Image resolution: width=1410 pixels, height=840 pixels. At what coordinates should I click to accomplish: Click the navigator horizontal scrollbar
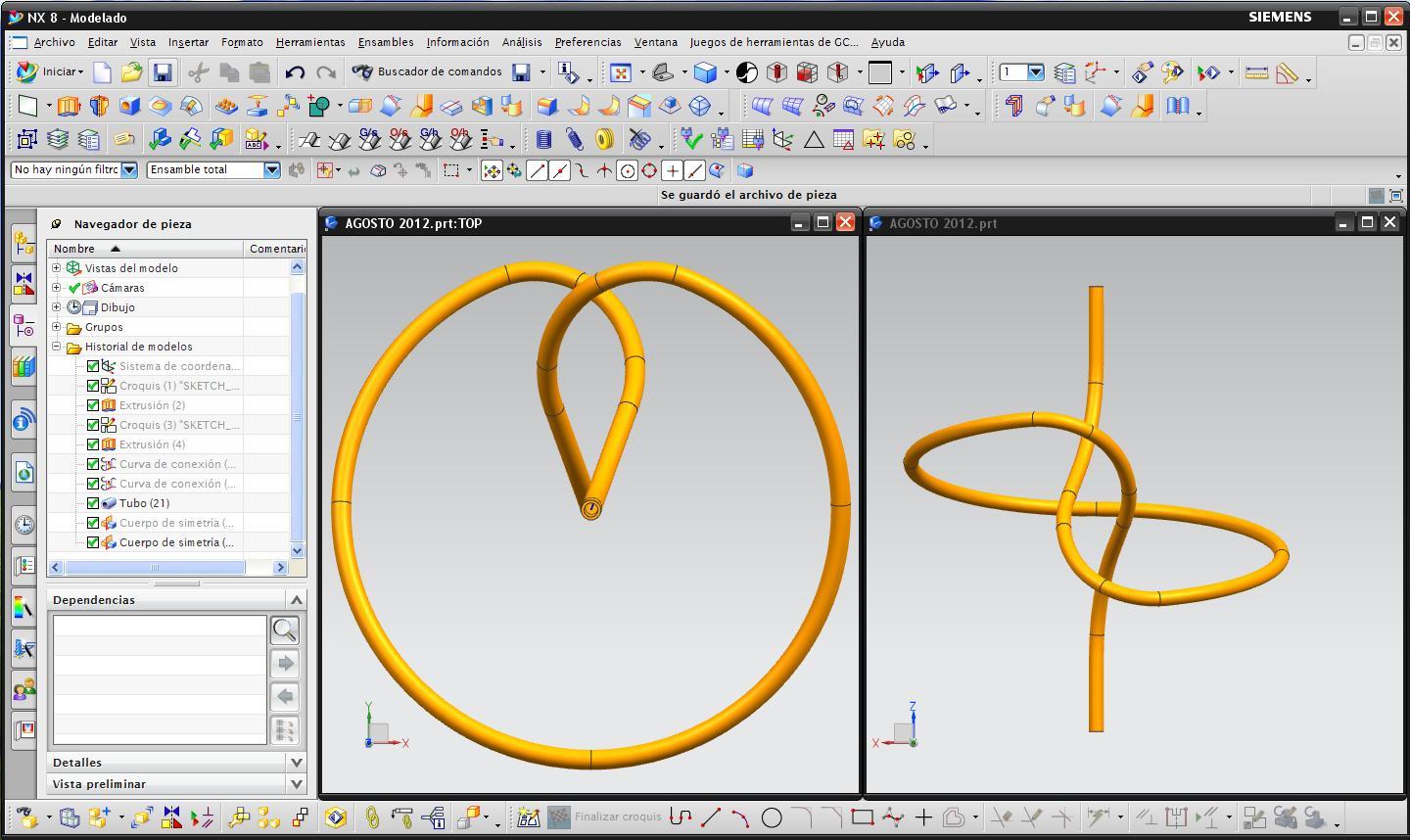[155, 567]
